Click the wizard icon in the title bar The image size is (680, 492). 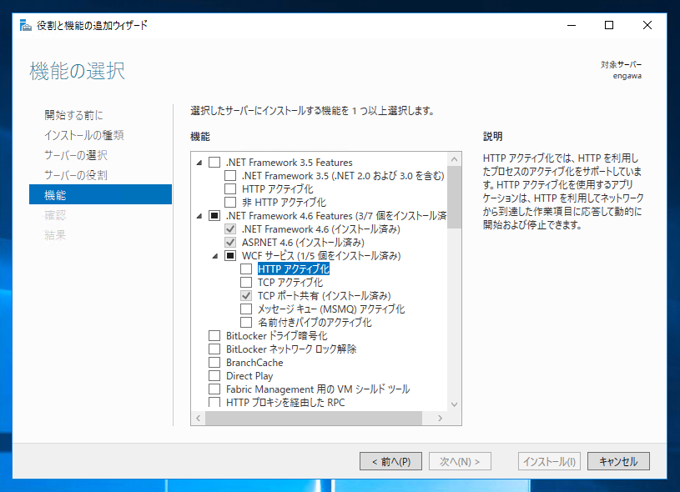[x=26, y=26]
